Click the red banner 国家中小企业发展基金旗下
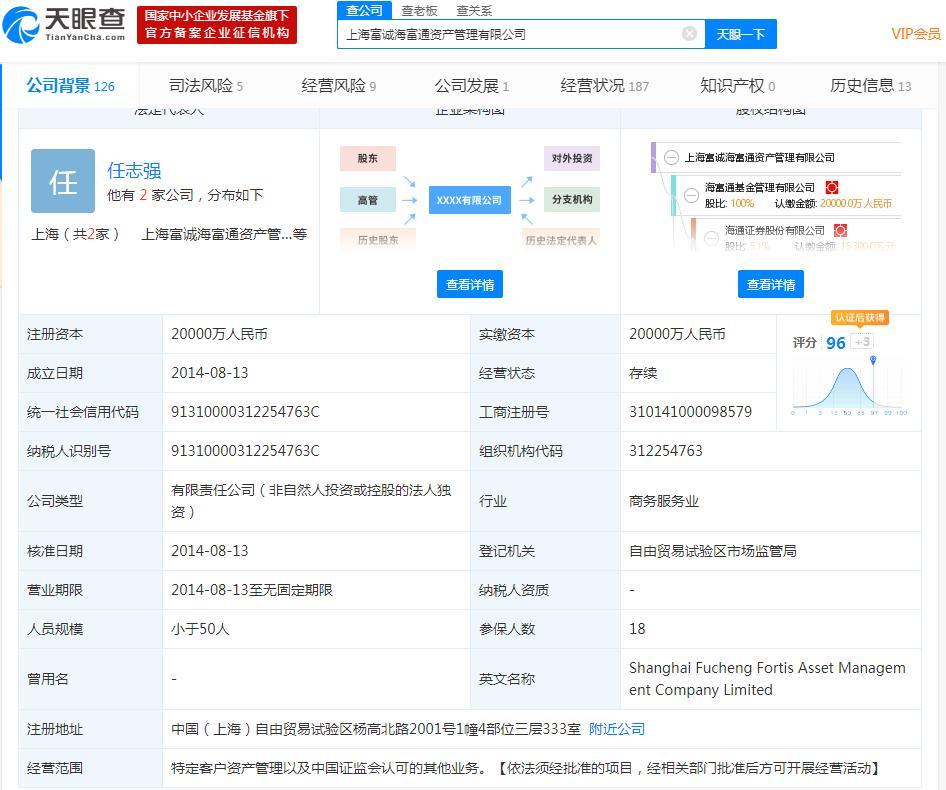The image size is (946, 790). (217, 25)
